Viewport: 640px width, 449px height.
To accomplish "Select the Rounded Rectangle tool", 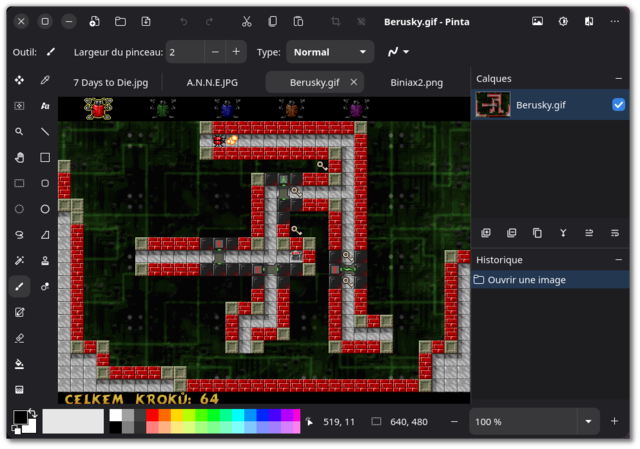I will click(45, 183).
